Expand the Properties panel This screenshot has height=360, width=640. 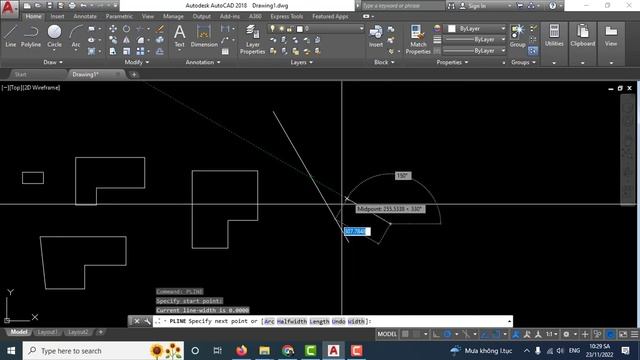click(452, 62)
